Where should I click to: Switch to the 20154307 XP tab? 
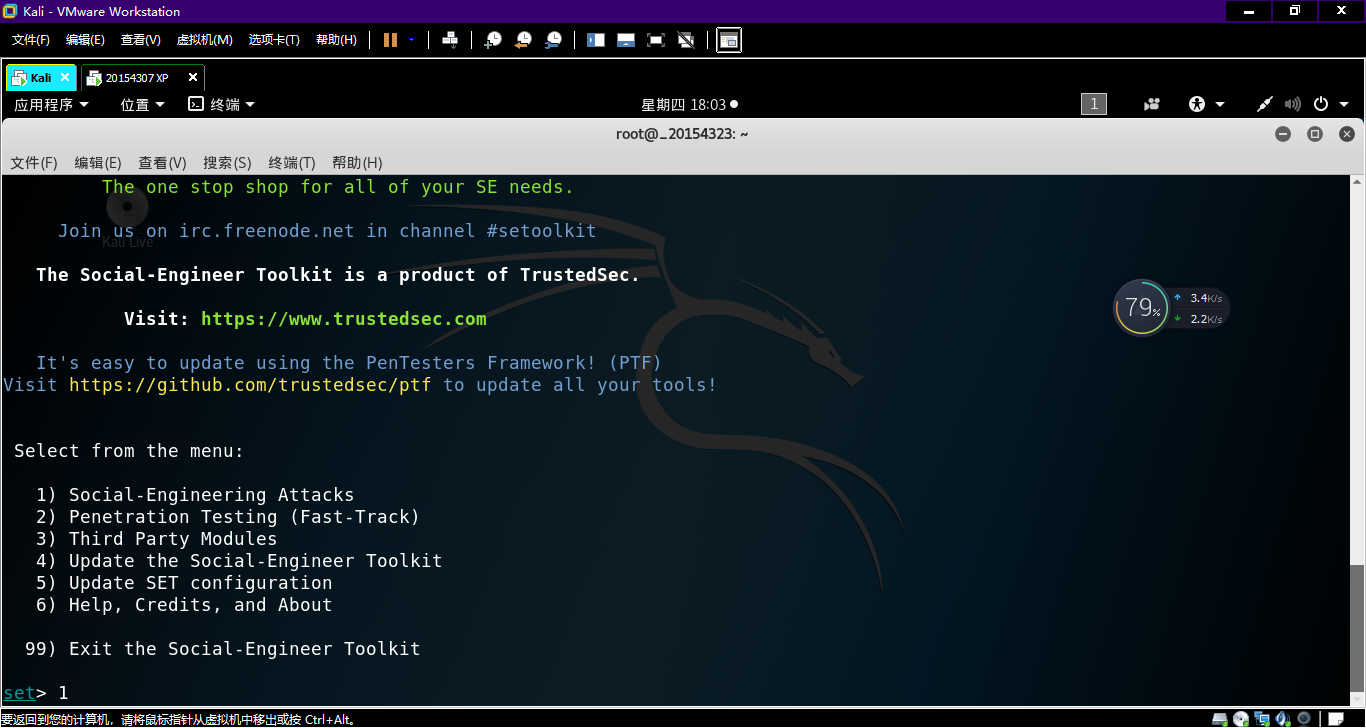[137, 77]
